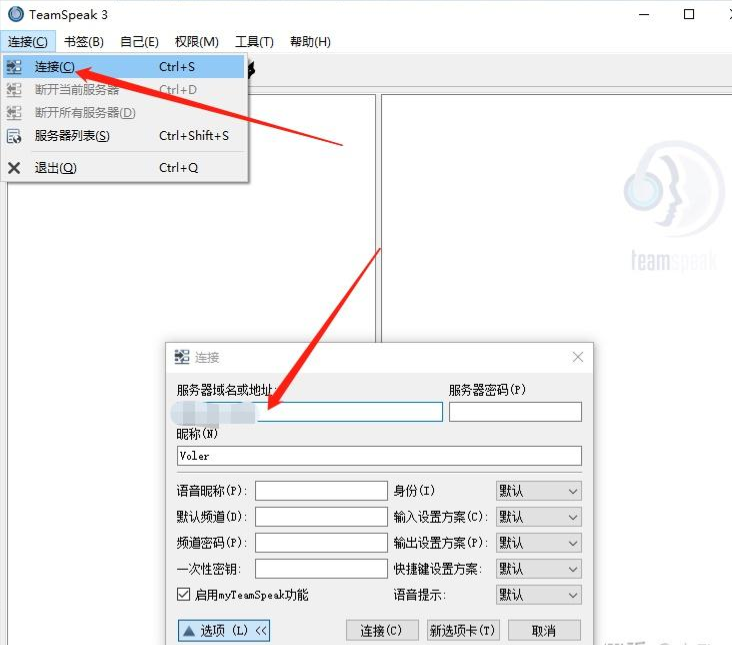
Task: Open the 自己(E) menu
Action: tap(139, 42)
